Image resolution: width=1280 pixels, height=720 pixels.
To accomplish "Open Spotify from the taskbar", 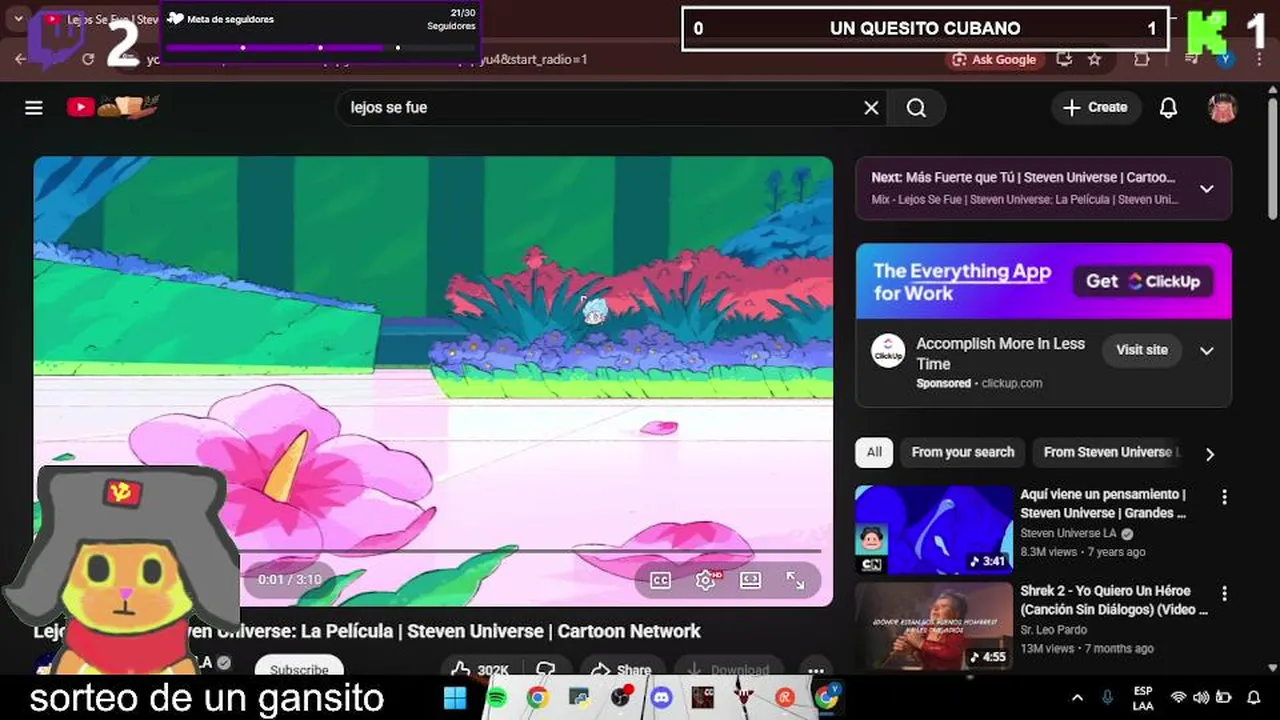I will [496, 697].
